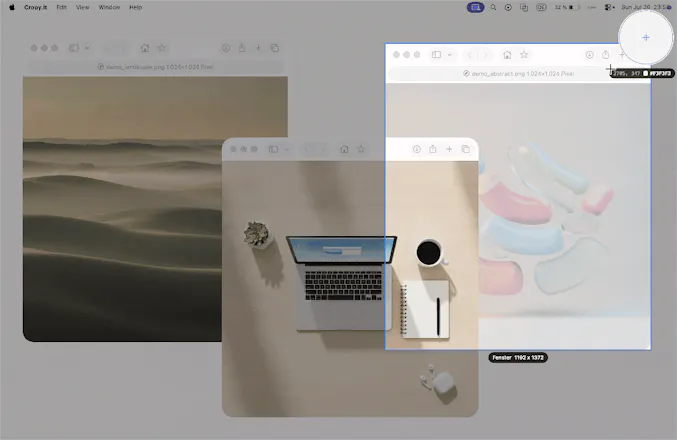The width and height of the screenshot is (677, 440).
Task: Click the battery status in menu bar
Action: pyautogui.click(x=567, y=7)
